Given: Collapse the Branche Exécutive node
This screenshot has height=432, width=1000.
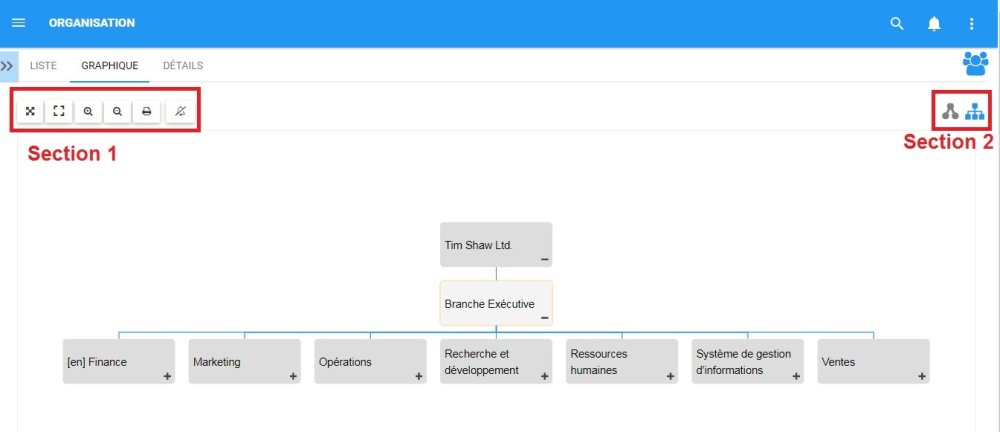Looking at the screenshot, I should tap(544, 318).
